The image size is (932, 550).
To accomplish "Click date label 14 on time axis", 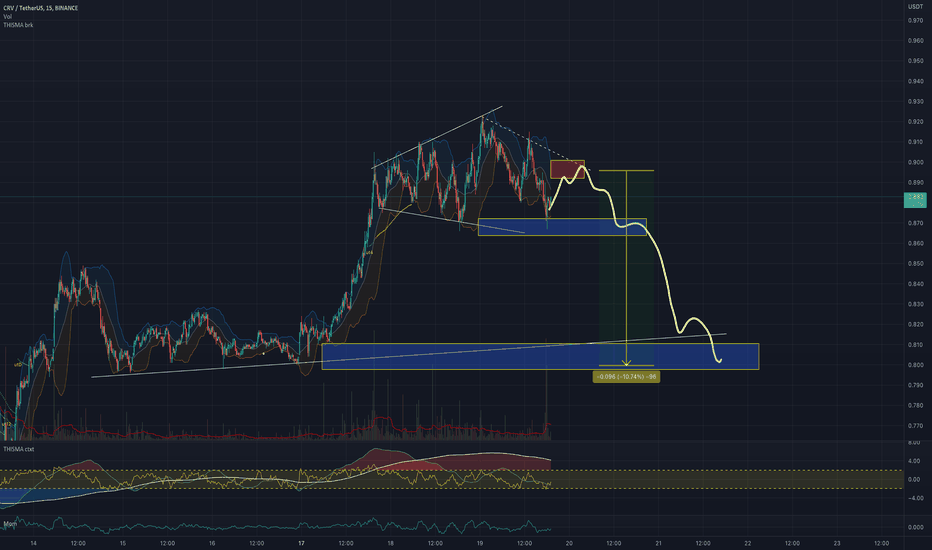I will point(33,543).
